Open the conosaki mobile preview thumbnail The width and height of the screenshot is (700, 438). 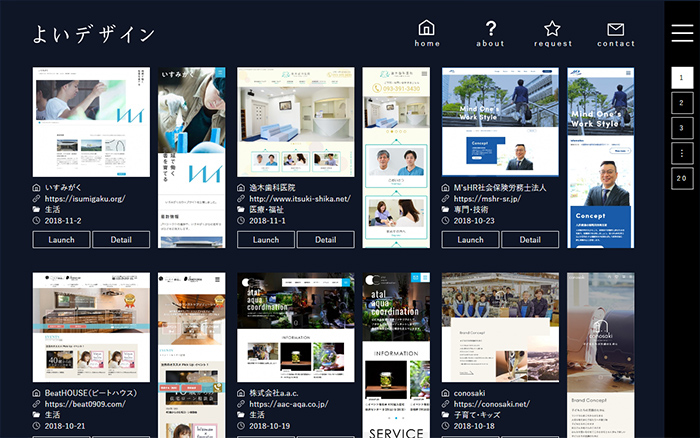[x=600, y=355]
